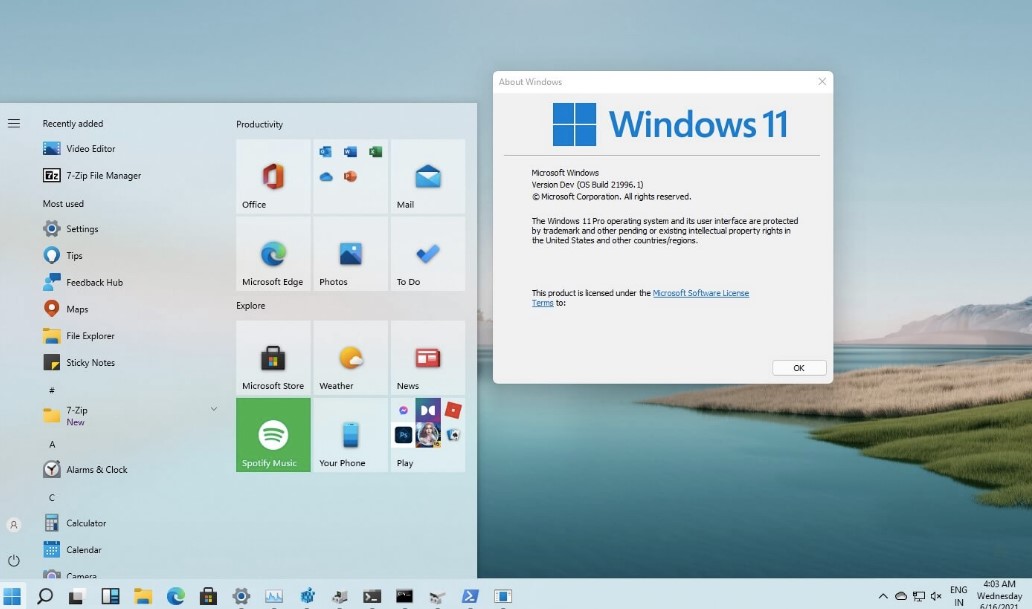Open the network tray icon
This screenshot has width=1032, height=609.
919,596
